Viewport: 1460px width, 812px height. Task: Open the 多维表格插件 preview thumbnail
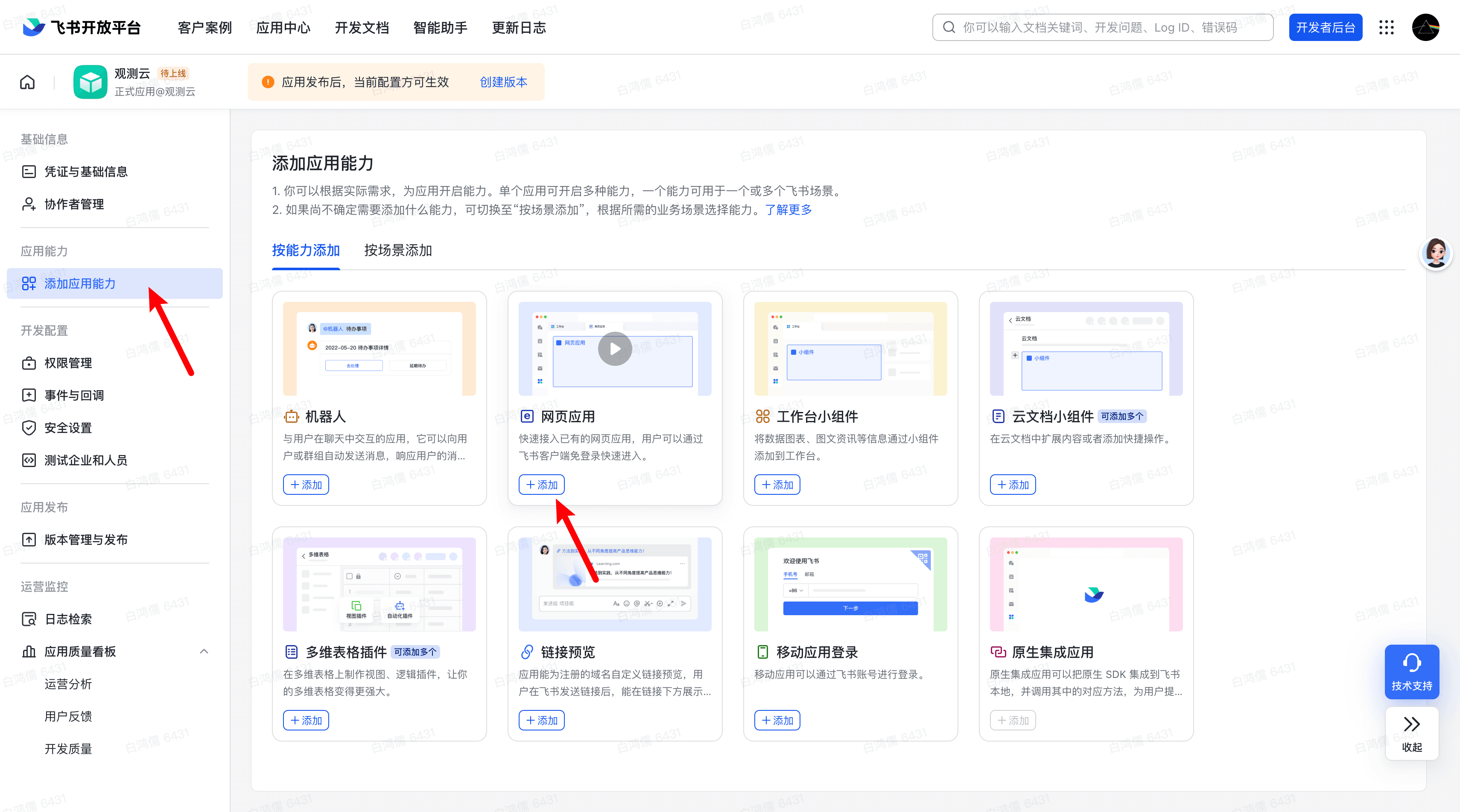[380, 585]
